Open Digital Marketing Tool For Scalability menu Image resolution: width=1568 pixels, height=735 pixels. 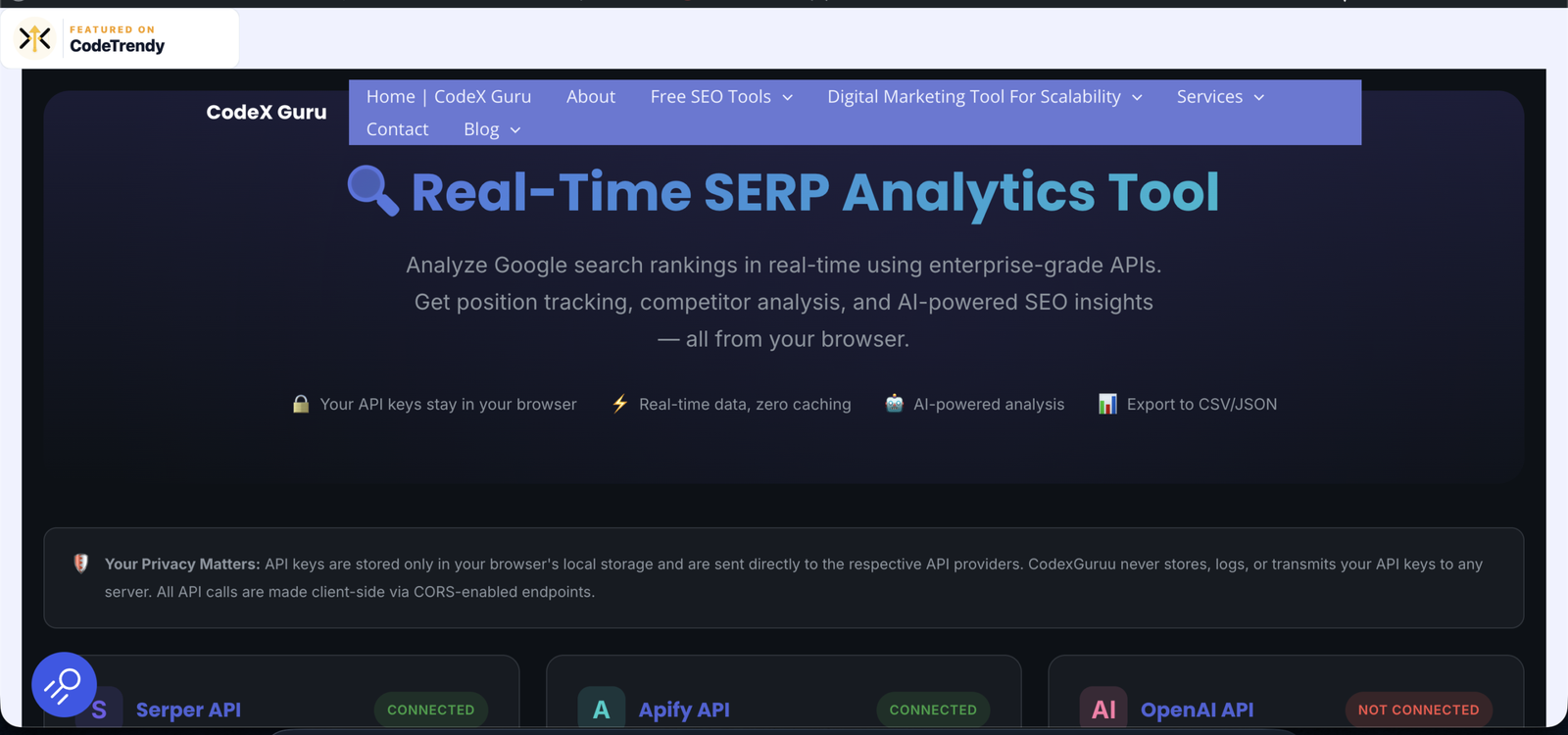pyautogui.click(x=974, y=96)
